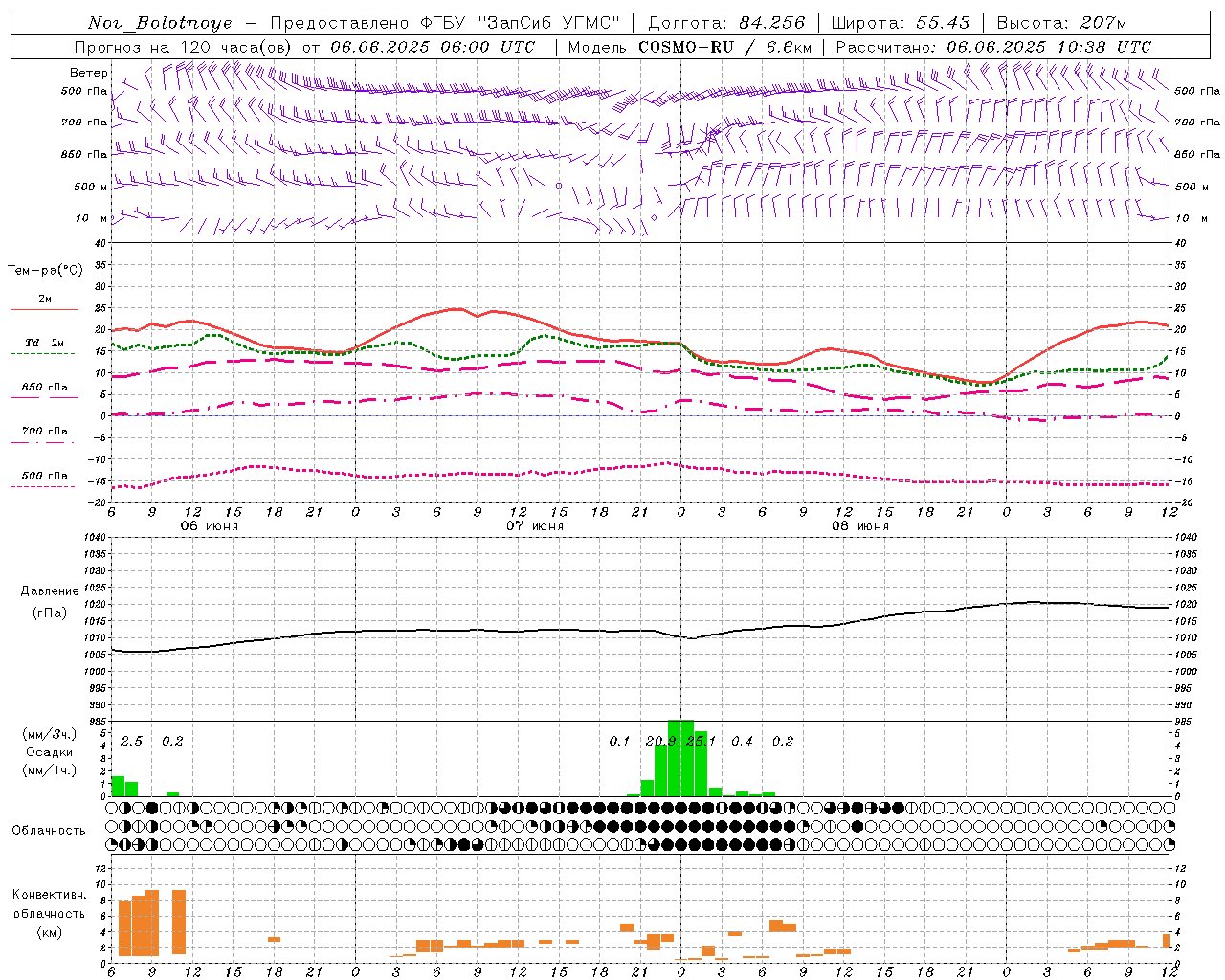The image size is (1225, 980).
Task: Click the "20.9" precipitation total
Action: click(661, 742)
